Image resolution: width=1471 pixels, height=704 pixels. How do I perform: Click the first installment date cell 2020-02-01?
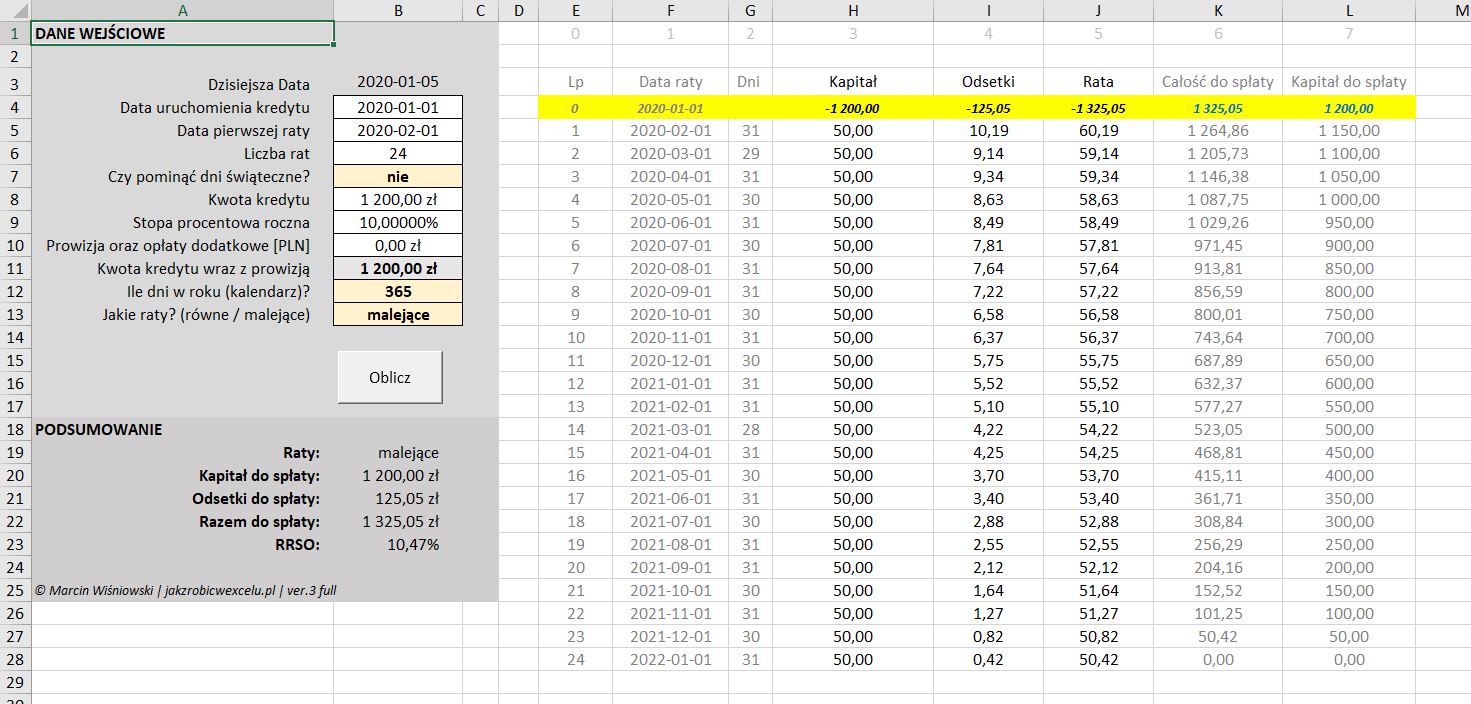[398, 130]
